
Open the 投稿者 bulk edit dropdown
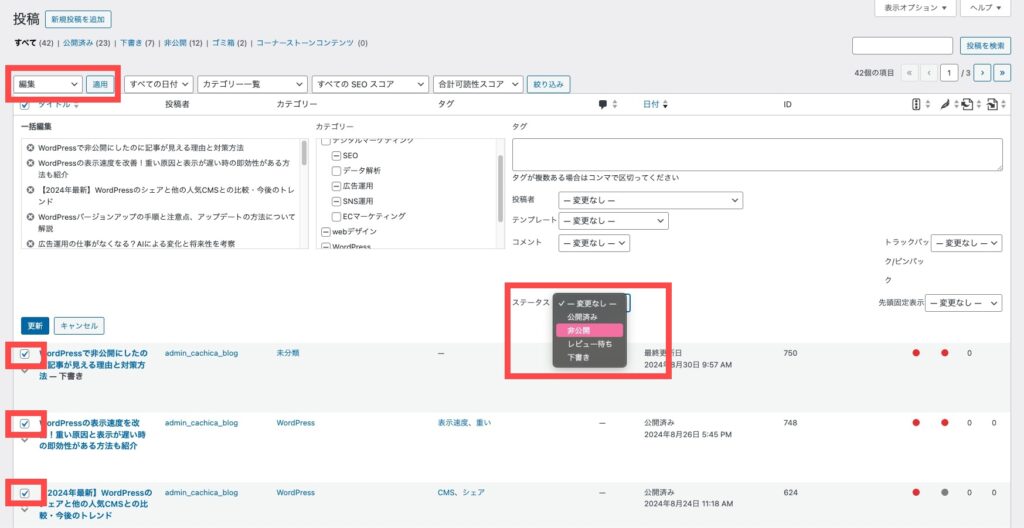coord(650,200)
